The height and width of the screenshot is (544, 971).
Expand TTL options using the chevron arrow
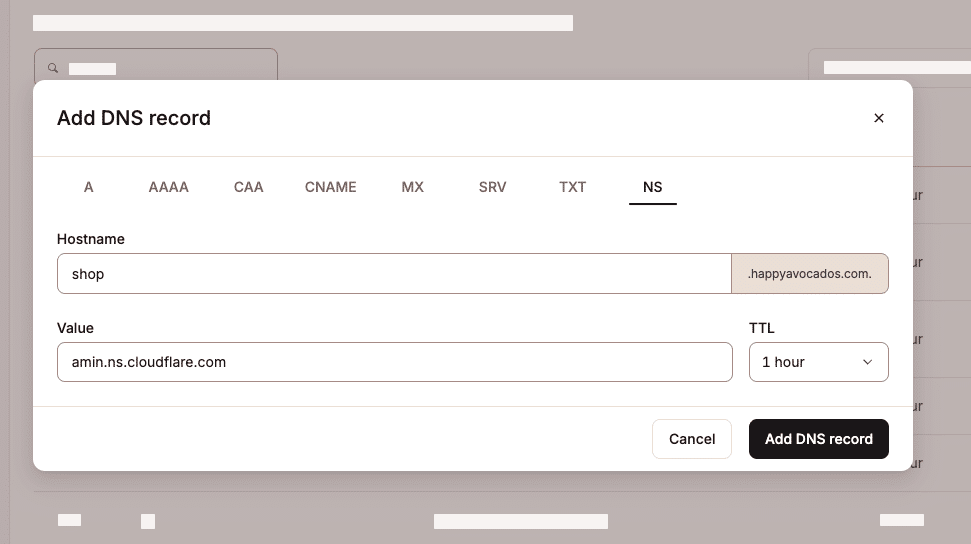[x=867, y=362]
